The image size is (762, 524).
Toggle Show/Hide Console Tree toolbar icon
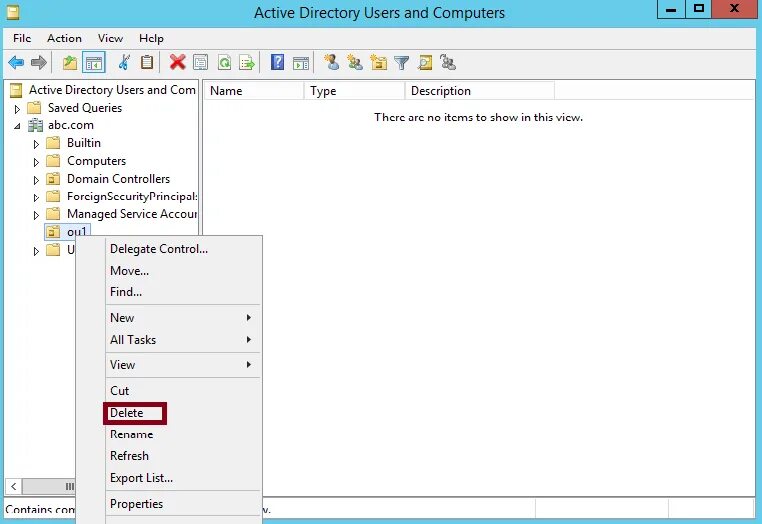93,63
